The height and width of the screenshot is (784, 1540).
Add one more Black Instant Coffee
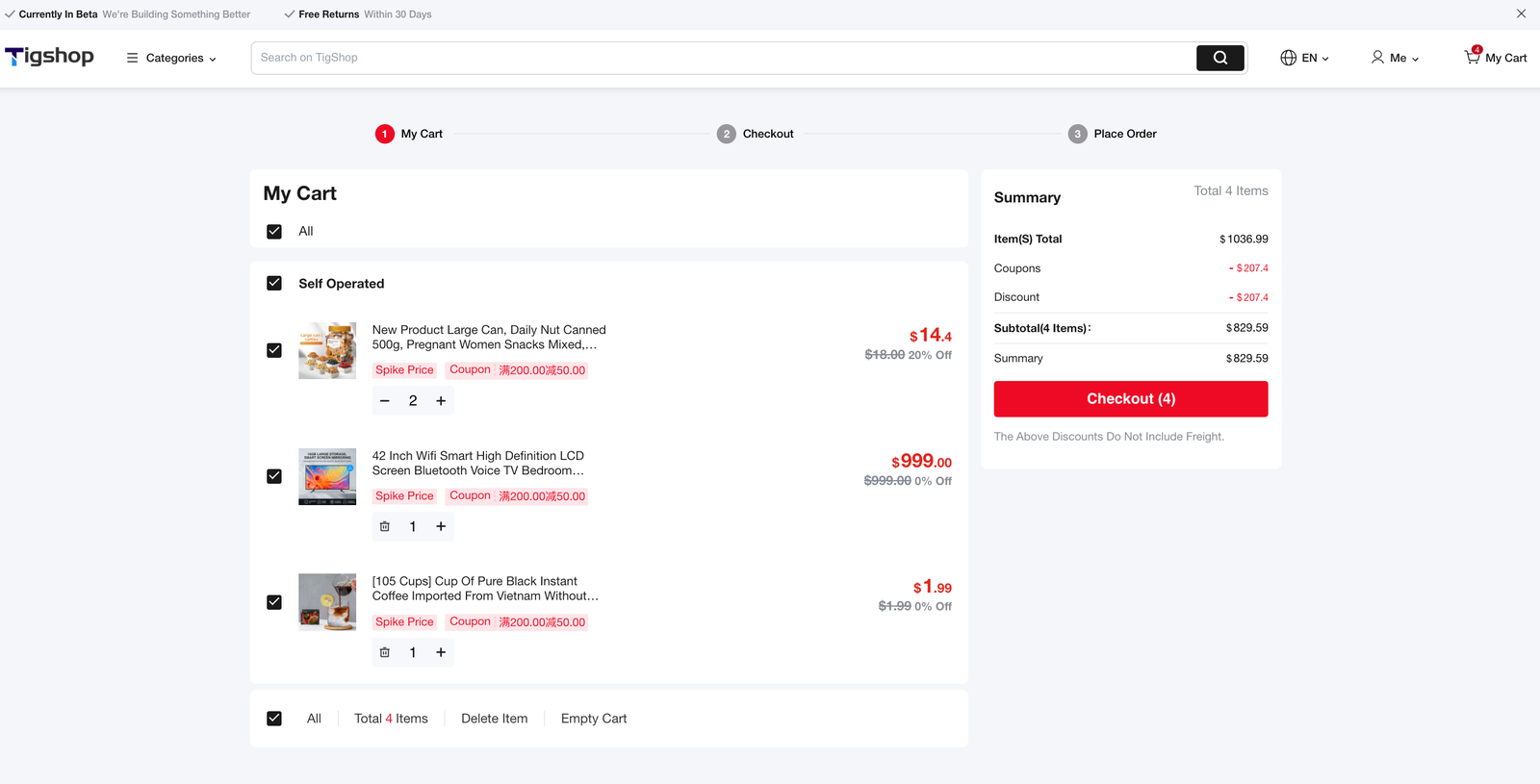[441, 652]
